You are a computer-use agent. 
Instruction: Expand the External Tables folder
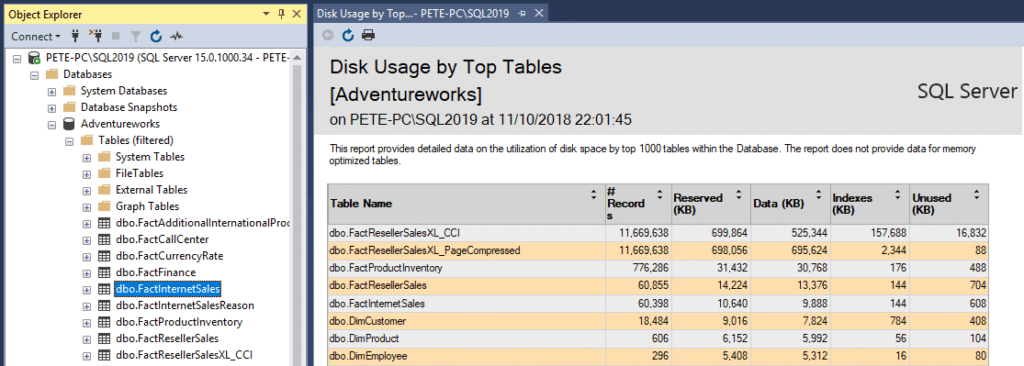click(87, 190)
